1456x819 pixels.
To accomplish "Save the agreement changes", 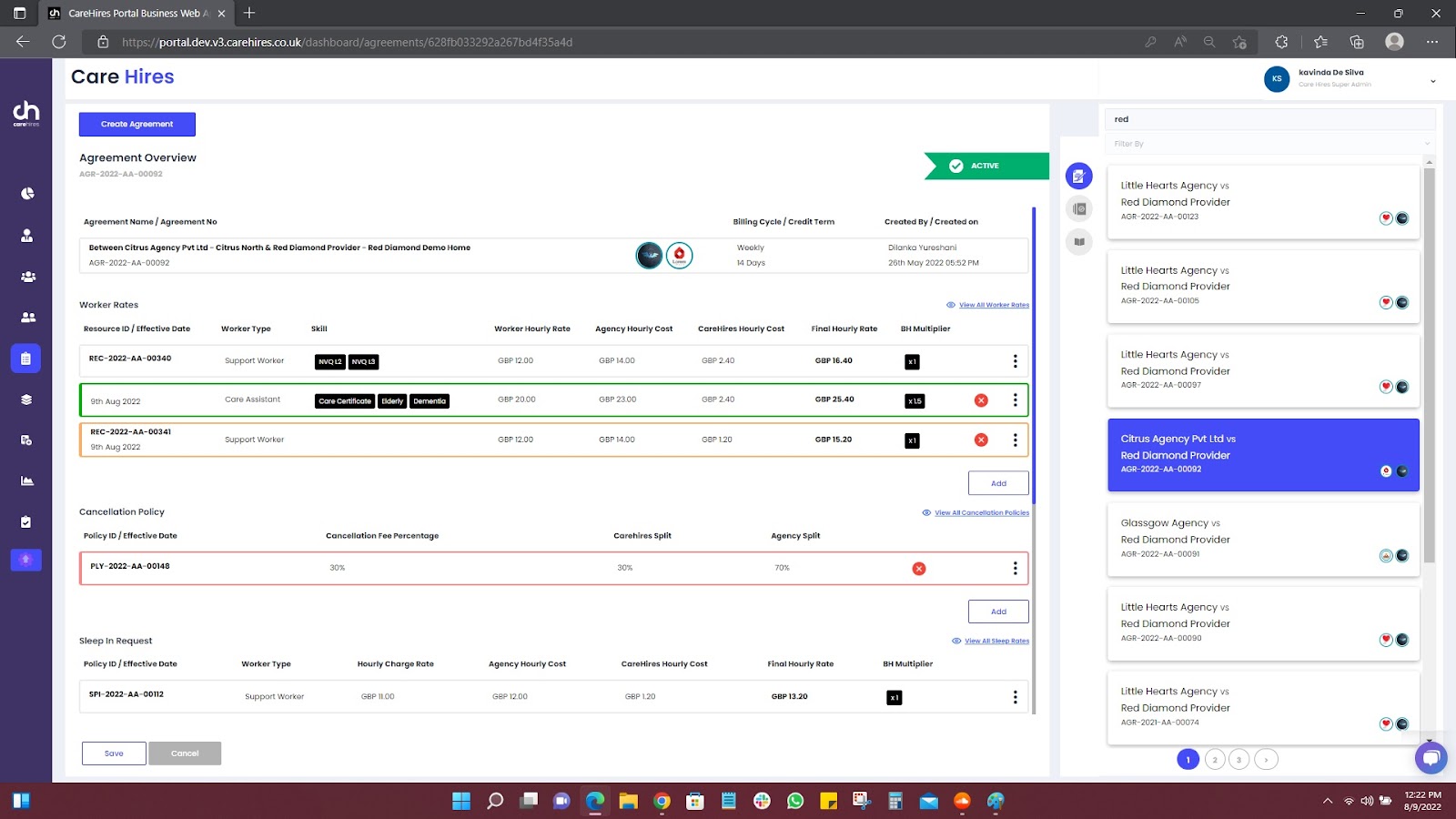I will tap(114, 753).
